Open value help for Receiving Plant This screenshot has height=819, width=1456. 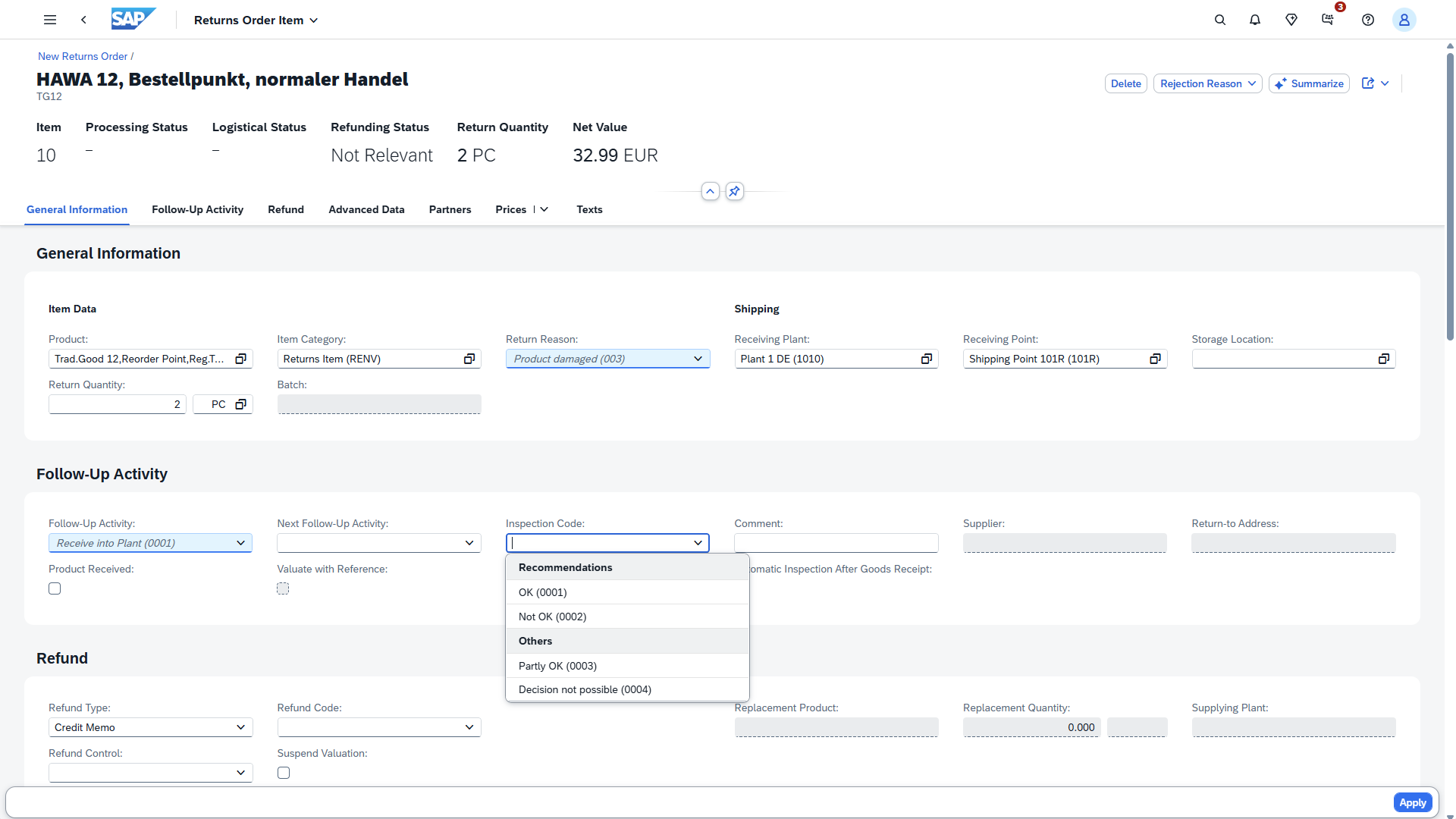926,359
